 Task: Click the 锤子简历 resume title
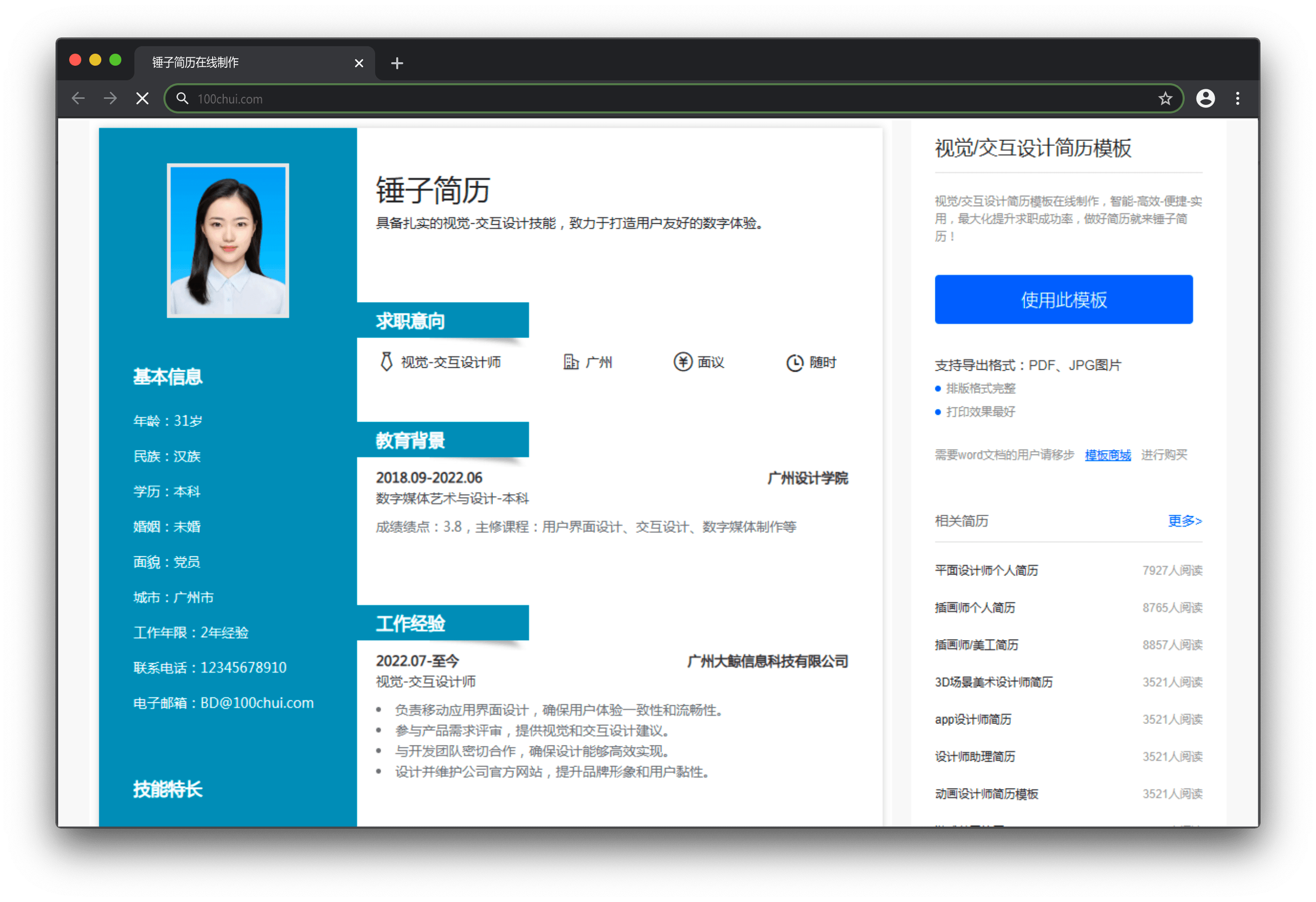pyautogui.click(x=433, y=190)
